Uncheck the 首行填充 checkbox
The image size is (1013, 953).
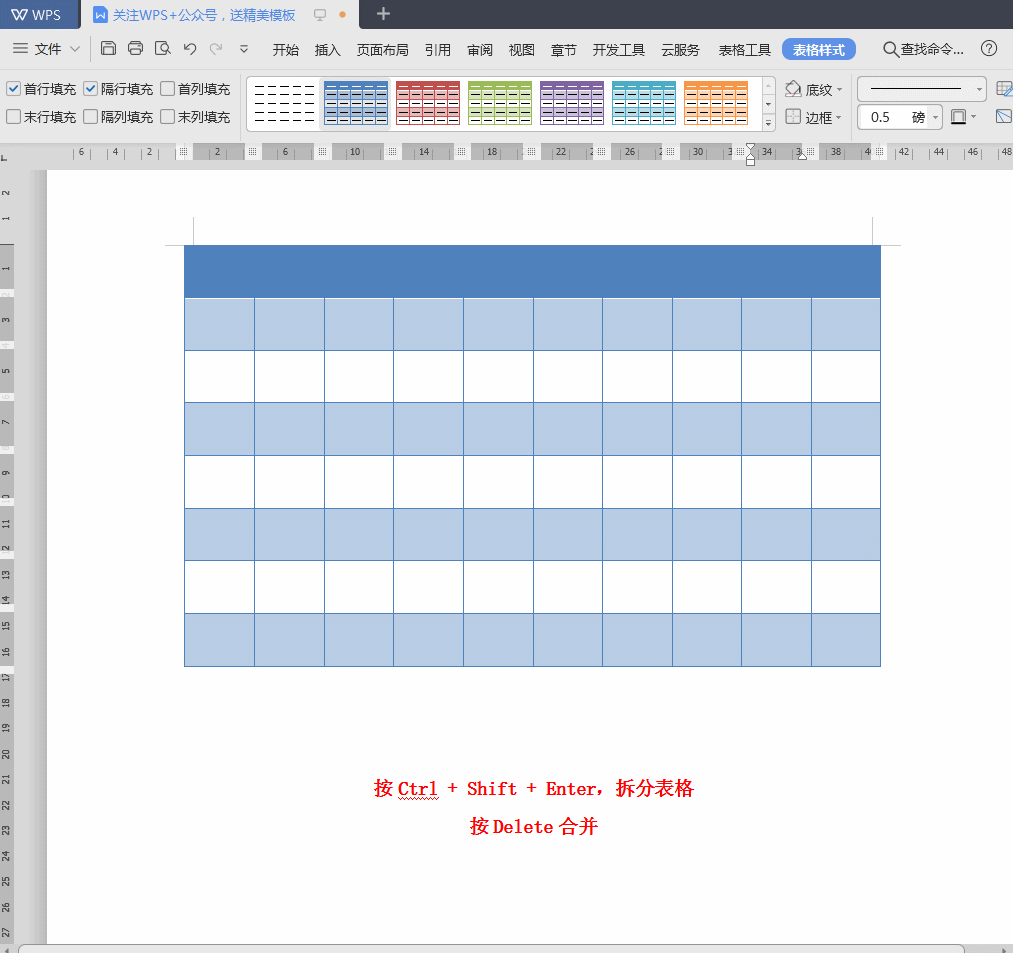[x=13, y=89]
